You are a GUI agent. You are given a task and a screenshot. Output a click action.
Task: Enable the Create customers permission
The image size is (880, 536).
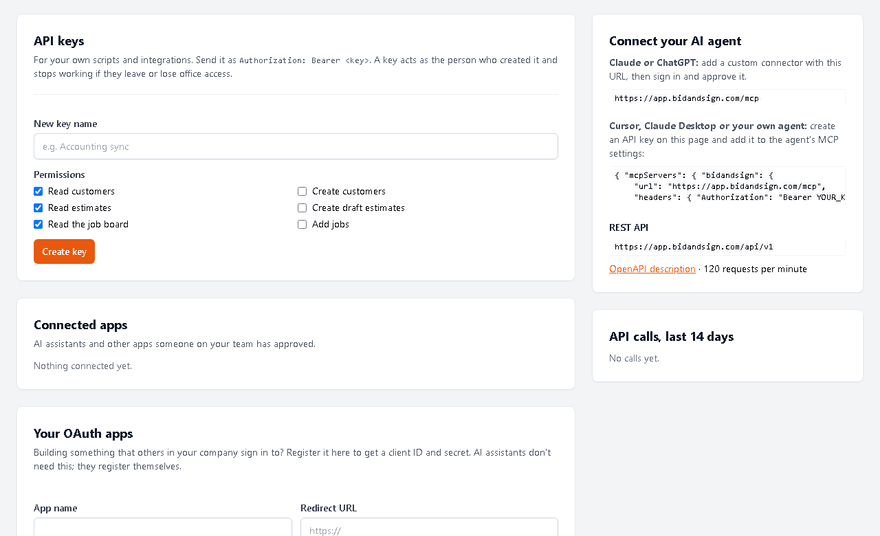[302, 191]
